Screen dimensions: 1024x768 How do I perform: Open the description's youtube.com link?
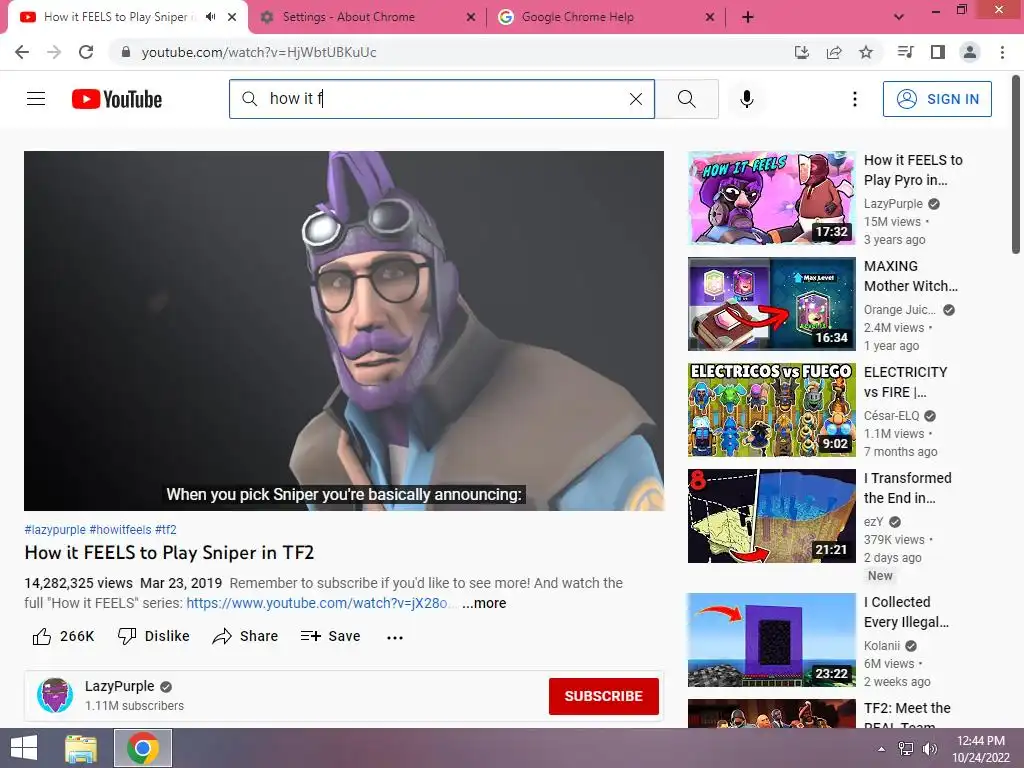pyautogui.click(x=317, y=603)
